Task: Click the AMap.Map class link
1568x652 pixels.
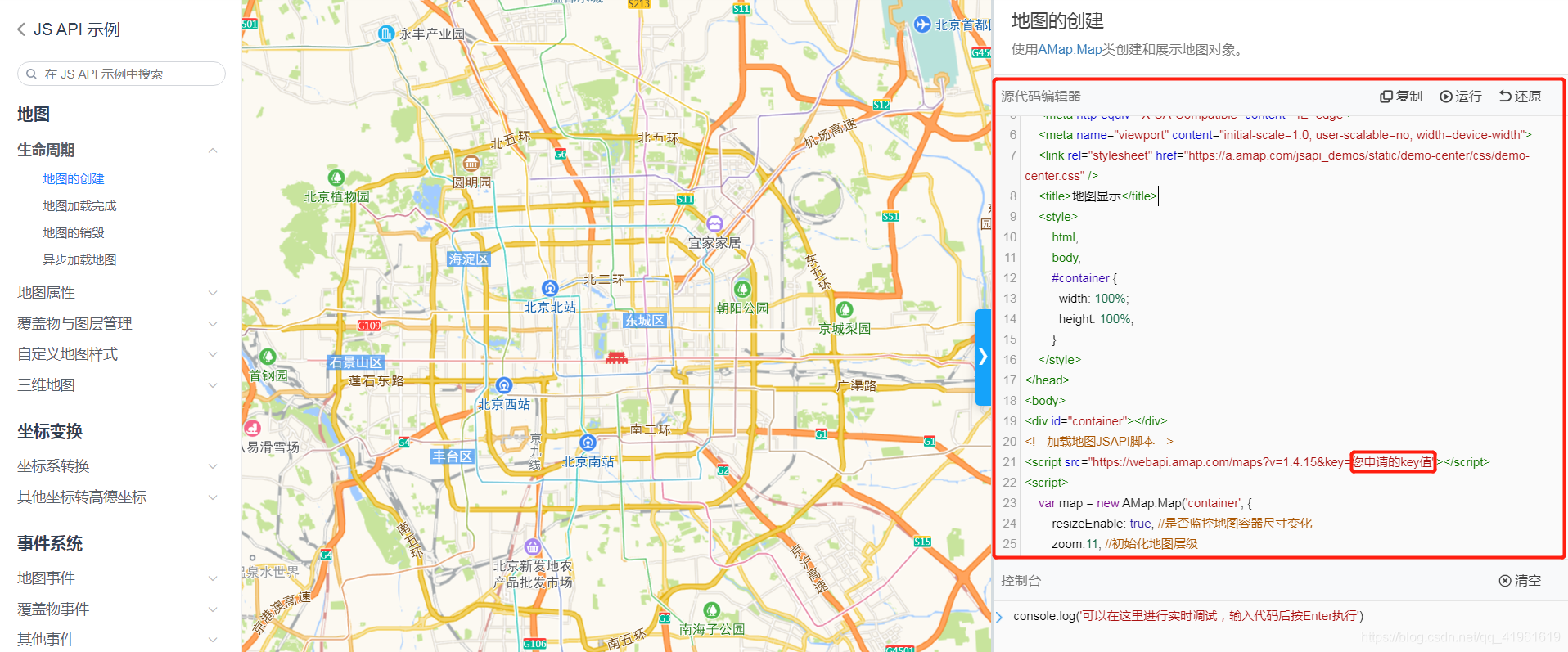Action: pyautogui.click(x=1070, y=49)
